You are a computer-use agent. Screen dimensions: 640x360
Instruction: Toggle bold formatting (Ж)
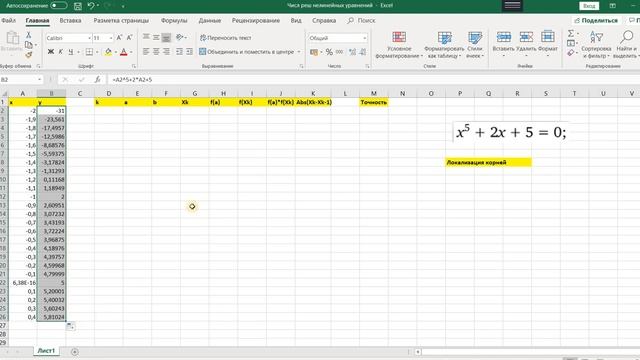[51, 52]
